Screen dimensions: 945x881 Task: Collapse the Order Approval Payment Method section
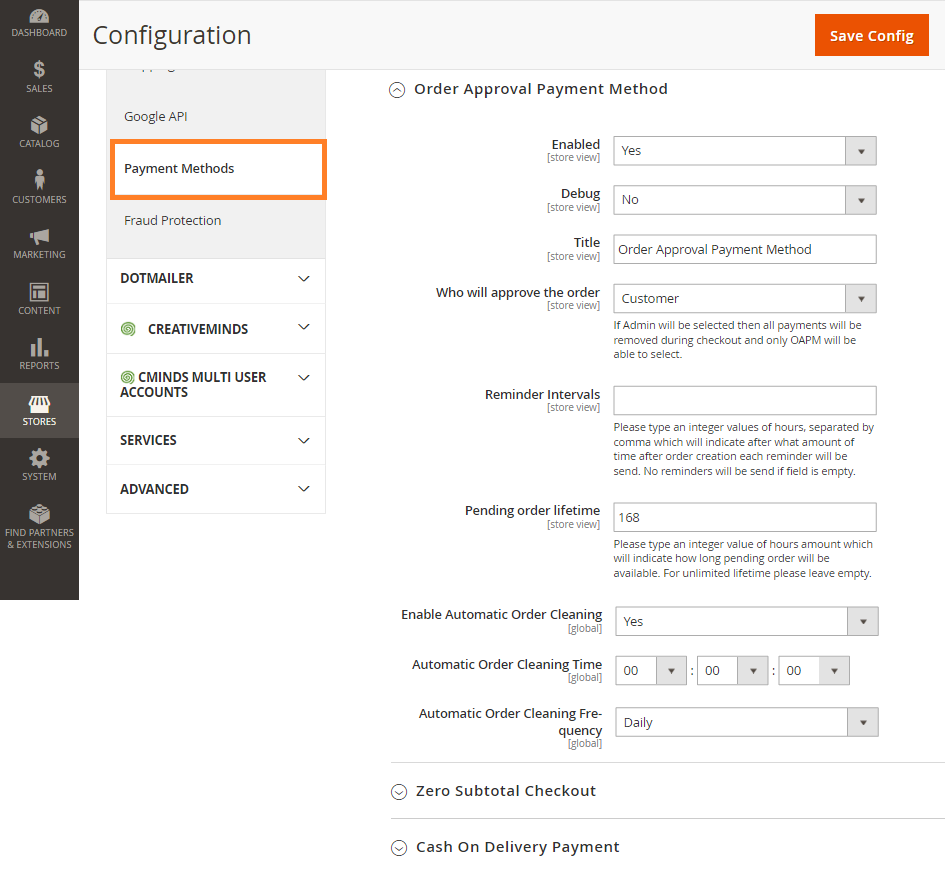pos(397,90)
